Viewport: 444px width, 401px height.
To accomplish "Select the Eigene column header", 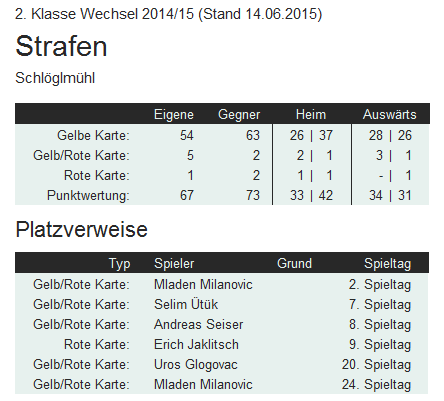I will click(174, 115).
